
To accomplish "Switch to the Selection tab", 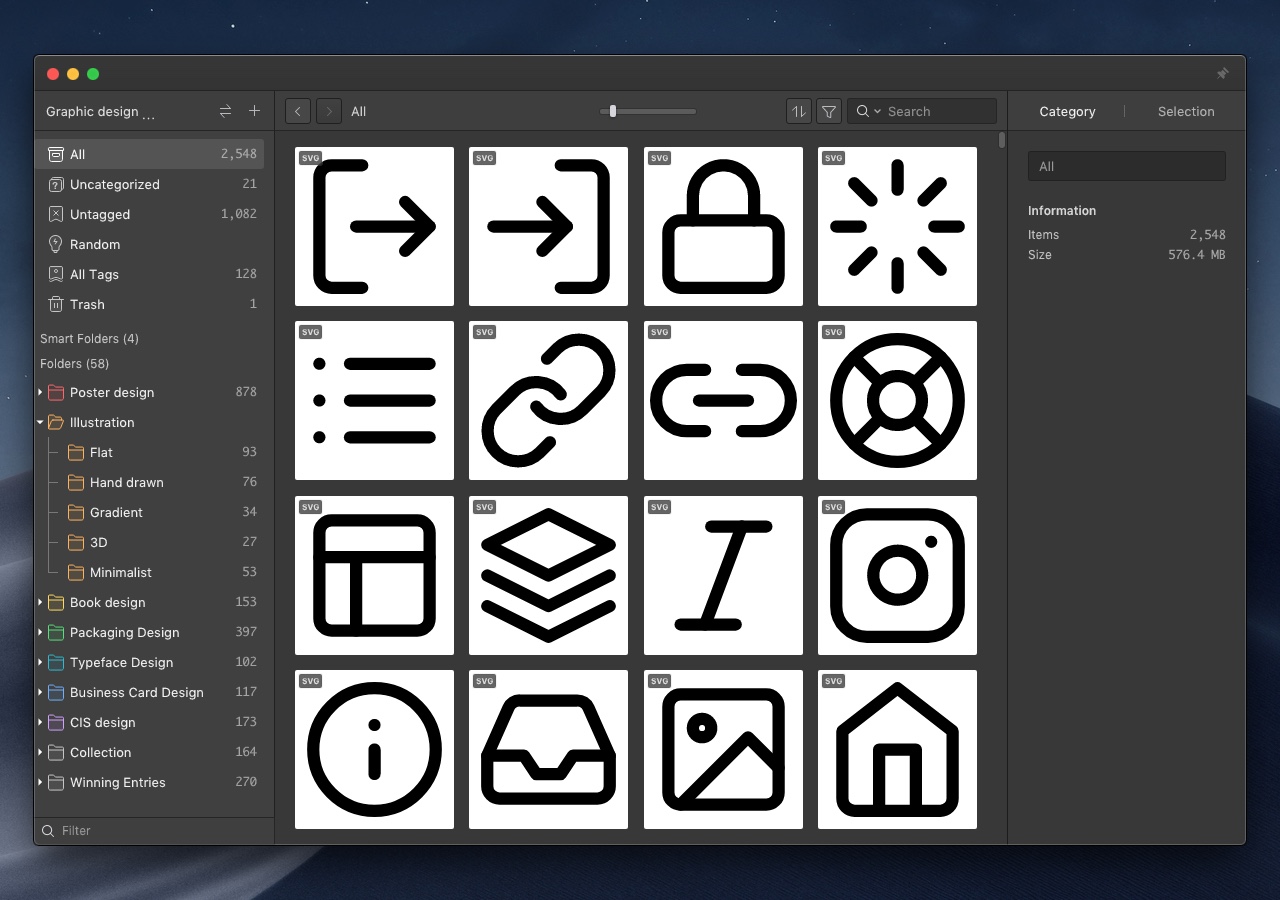I will click(1186, 111).
